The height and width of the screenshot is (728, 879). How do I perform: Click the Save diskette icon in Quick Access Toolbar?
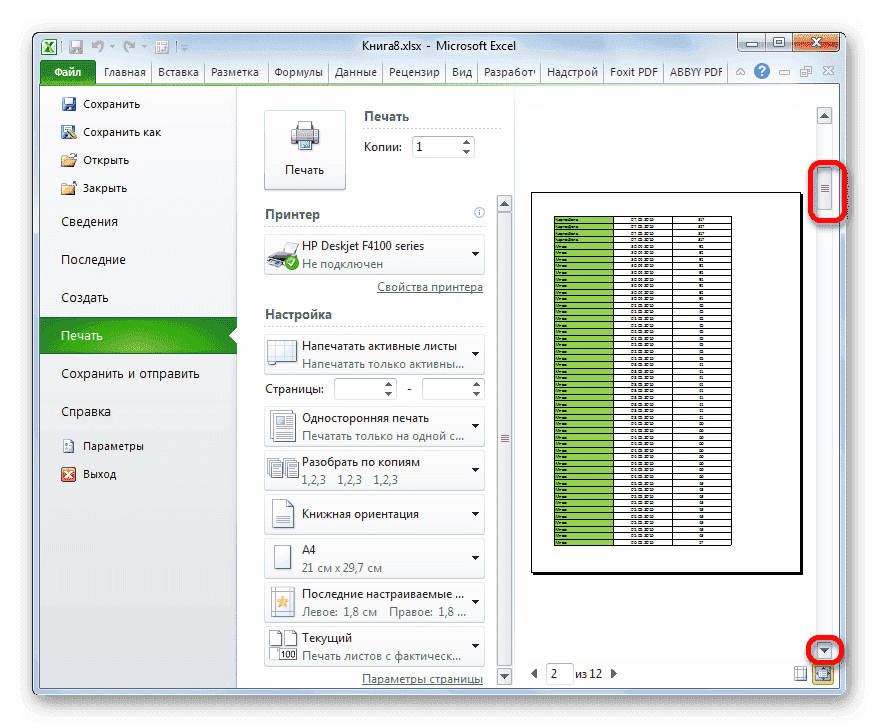point(76,46)
